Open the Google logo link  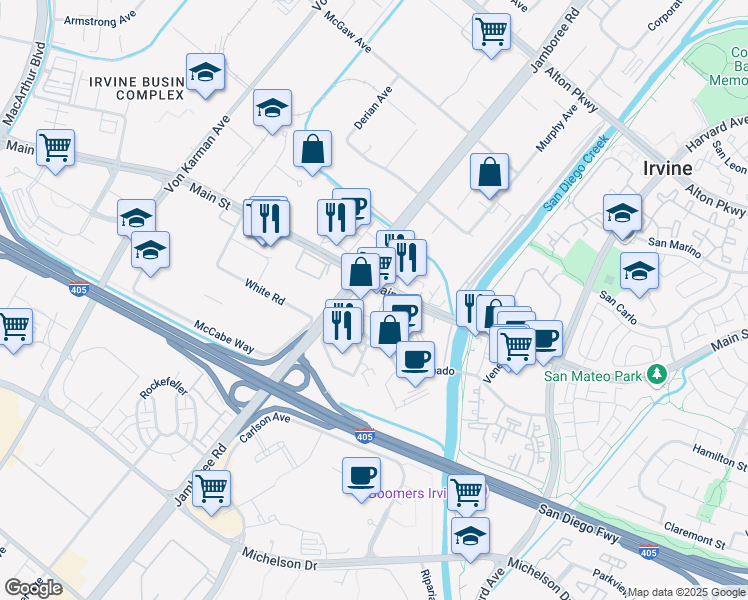coord(33,588)
